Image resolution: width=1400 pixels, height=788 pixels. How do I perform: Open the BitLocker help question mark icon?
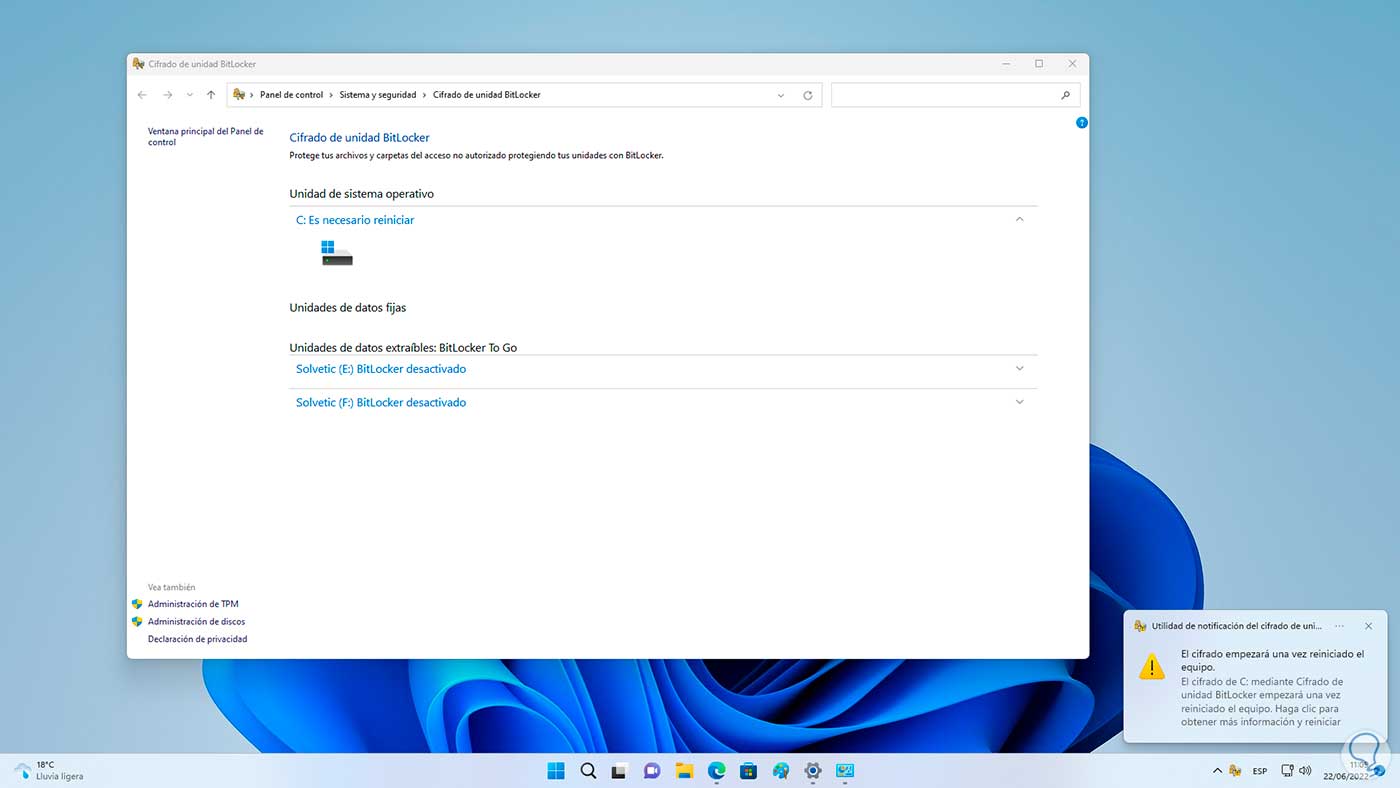coord(1081,123)
